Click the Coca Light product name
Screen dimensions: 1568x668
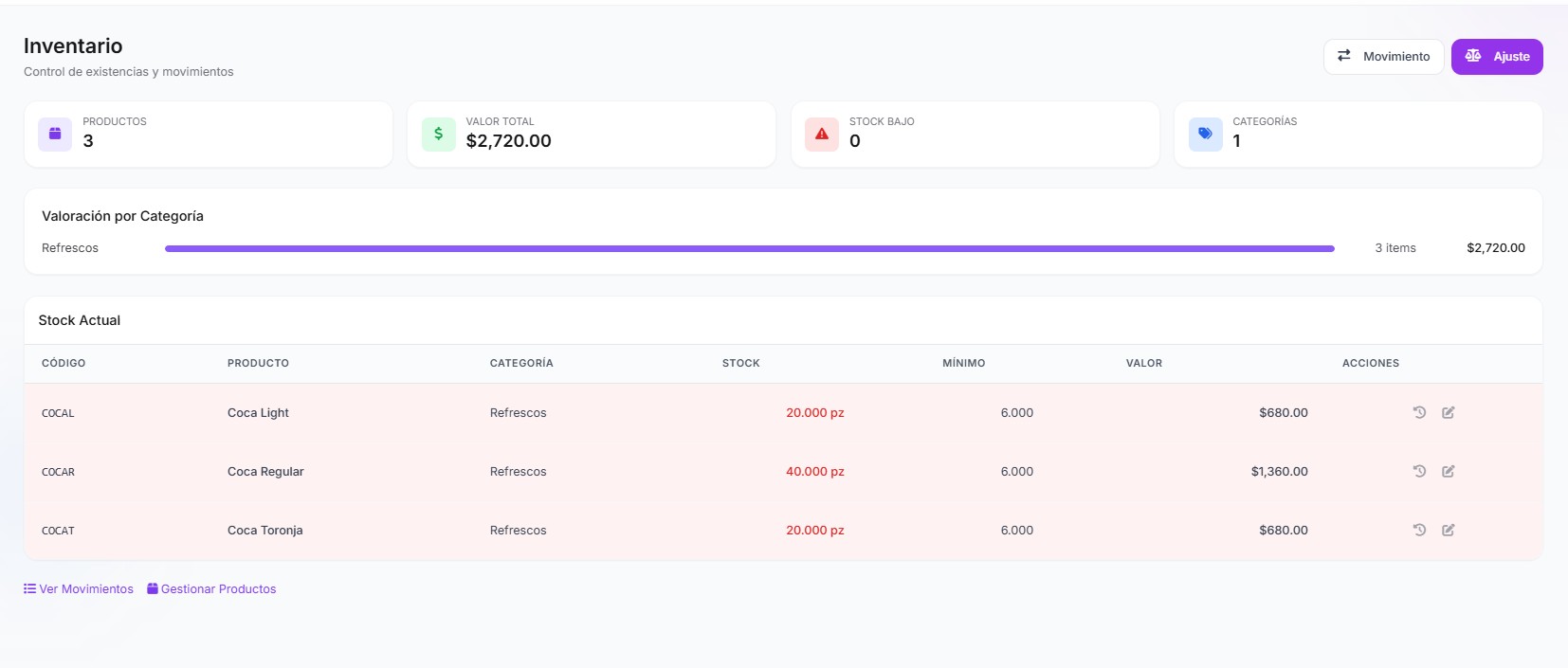point(258,412)
